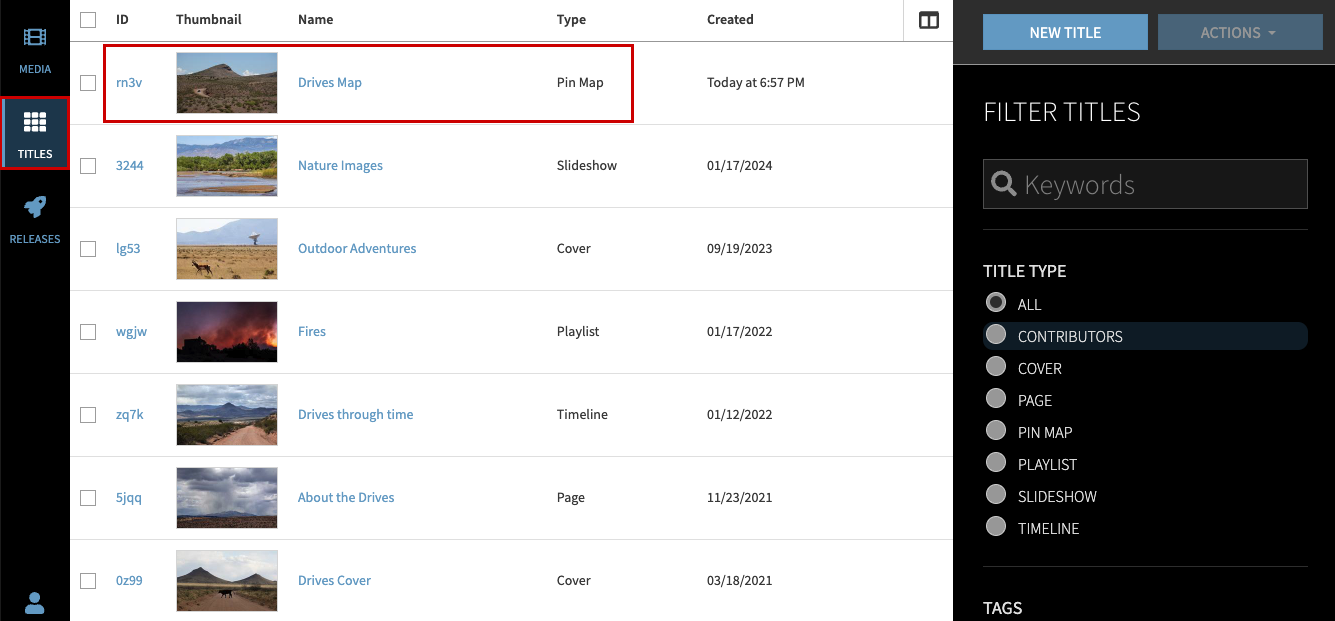
Task: Click inside the Keywords search field
Action: click(x=1145, y=184)
